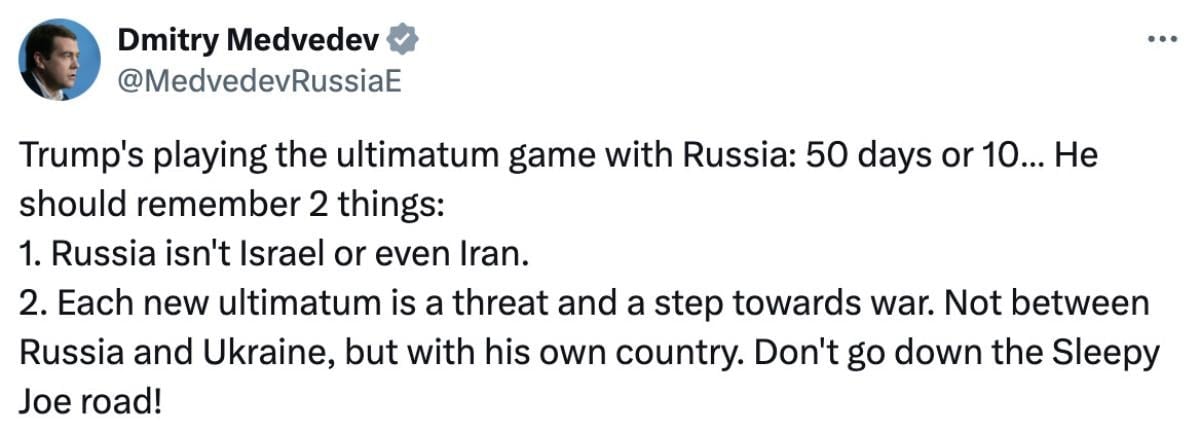Open the three-dot more options menu
Screen dimensions: 1200x432
click(x=1161, y=39)
